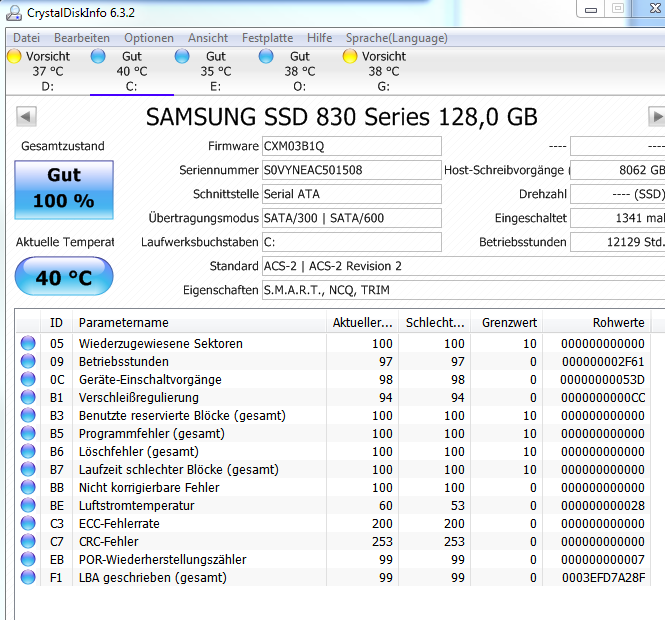Click status icon of row B5 Programmfehler
The width and height of the screenshot is (665, 620).
[28, 433]
